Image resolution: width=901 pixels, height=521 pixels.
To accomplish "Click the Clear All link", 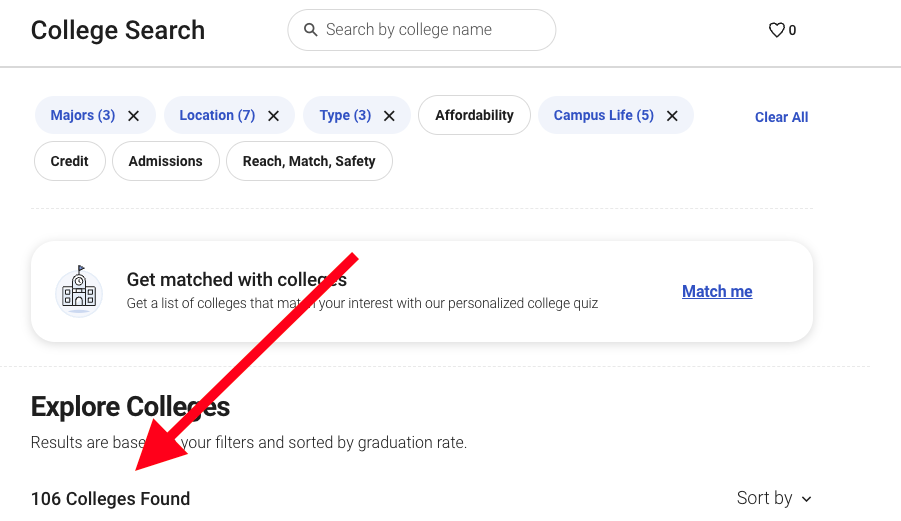I will [x=781, y=117].
